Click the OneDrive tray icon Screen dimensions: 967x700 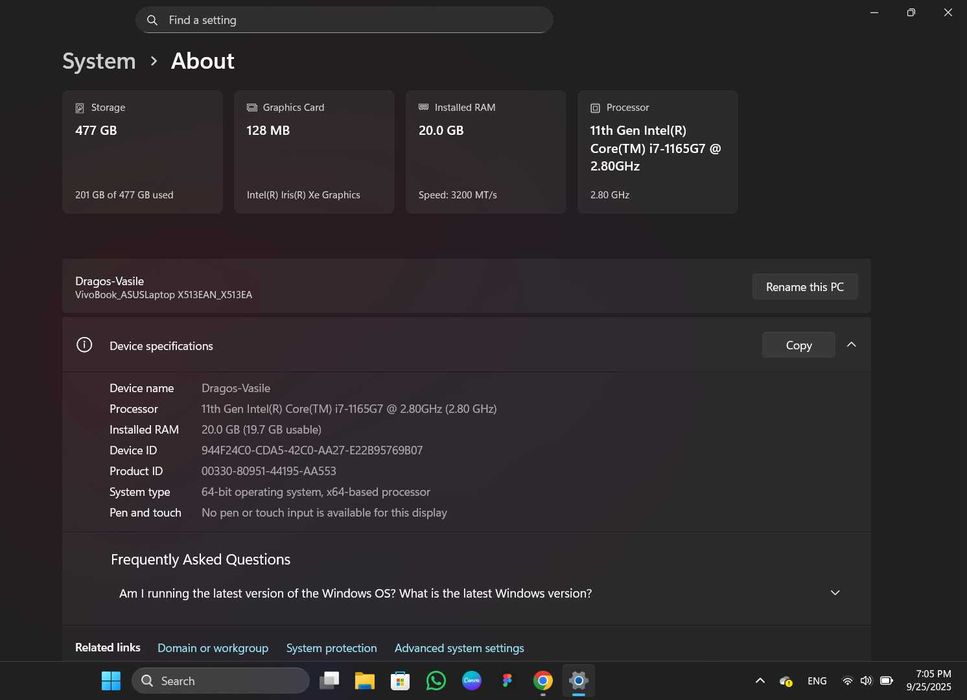(x=786, y=681)
